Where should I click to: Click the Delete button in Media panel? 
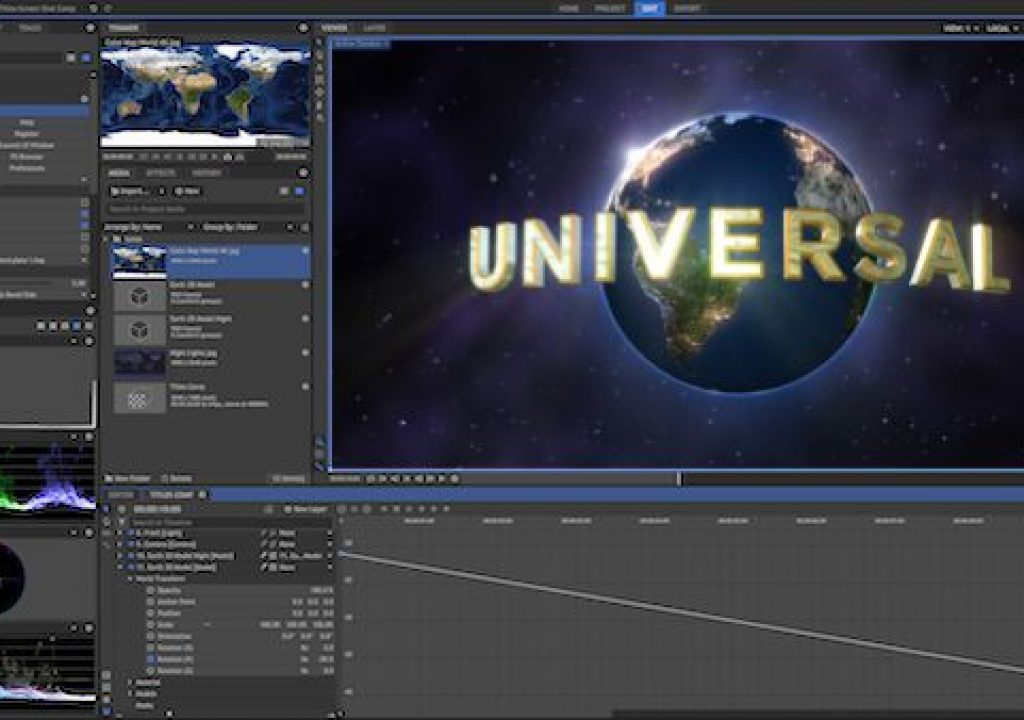point(176,479)
